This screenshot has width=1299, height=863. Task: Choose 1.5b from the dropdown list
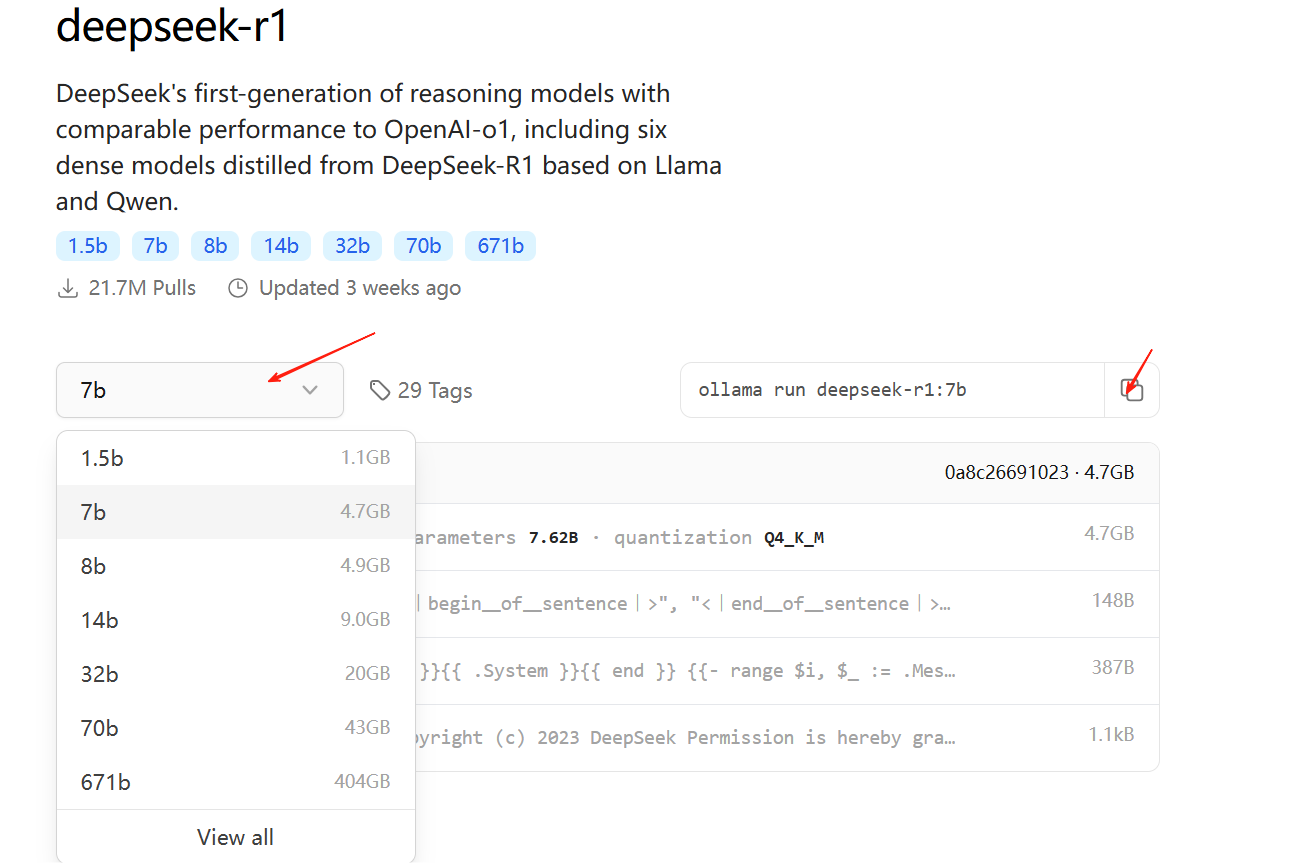point(236,458)
